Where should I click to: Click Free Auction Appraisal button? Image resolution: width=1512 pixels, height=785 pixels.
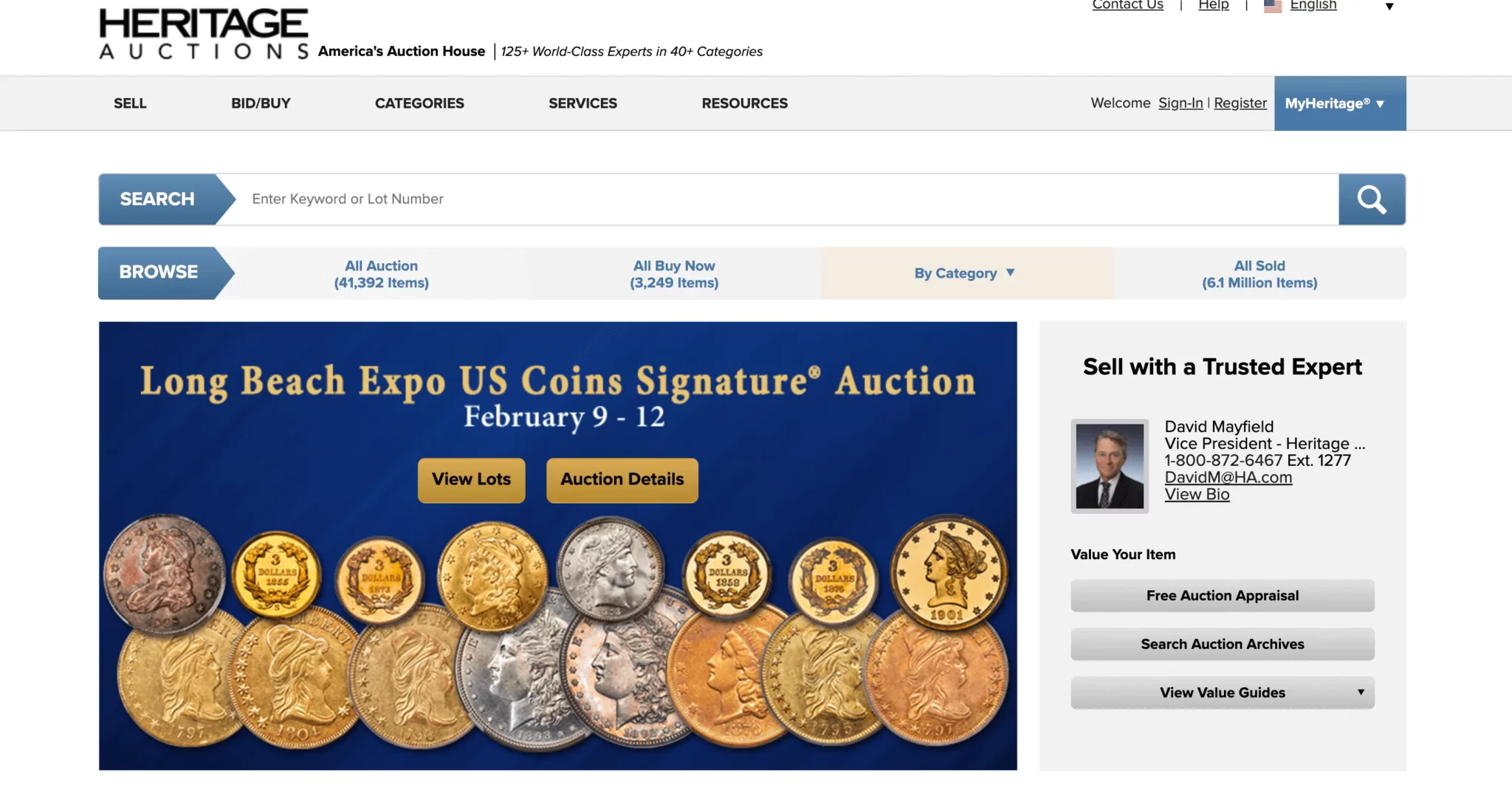[1223, 596]
